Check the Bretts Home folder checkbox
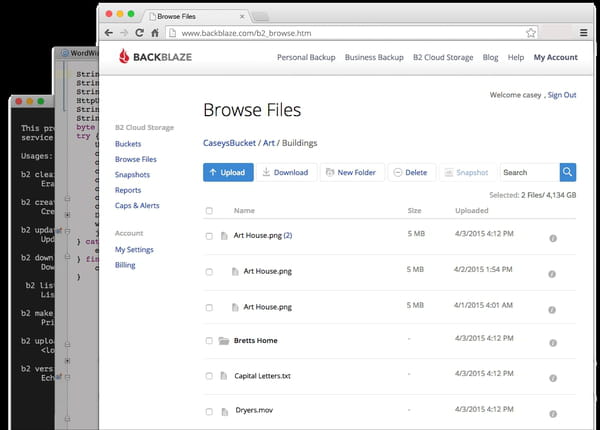This screenshot has width=600, height=430. point(209,340)
